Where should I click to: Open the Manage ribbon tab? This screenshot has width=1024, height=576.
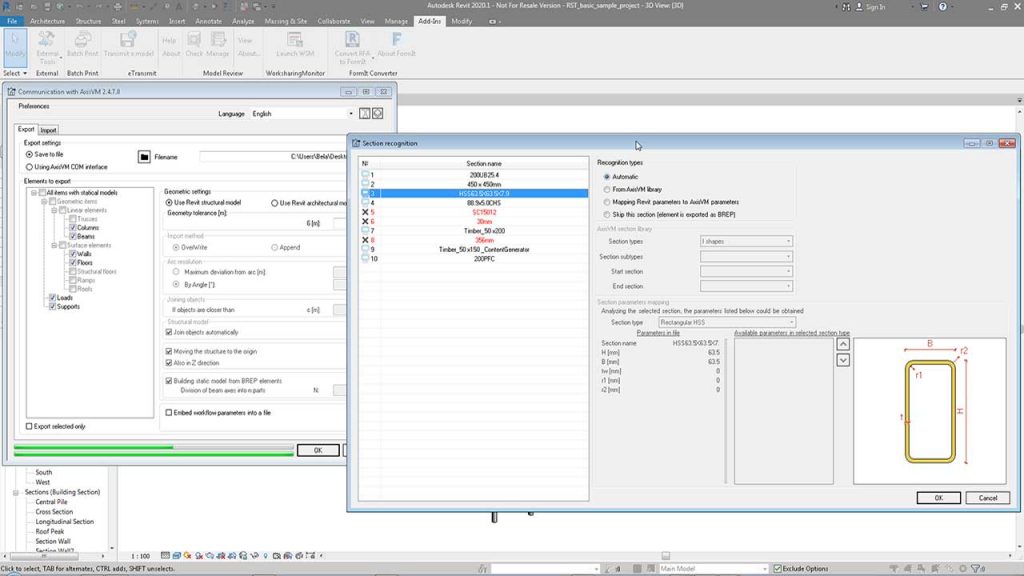pyautogui.click(x=396, y=20)
